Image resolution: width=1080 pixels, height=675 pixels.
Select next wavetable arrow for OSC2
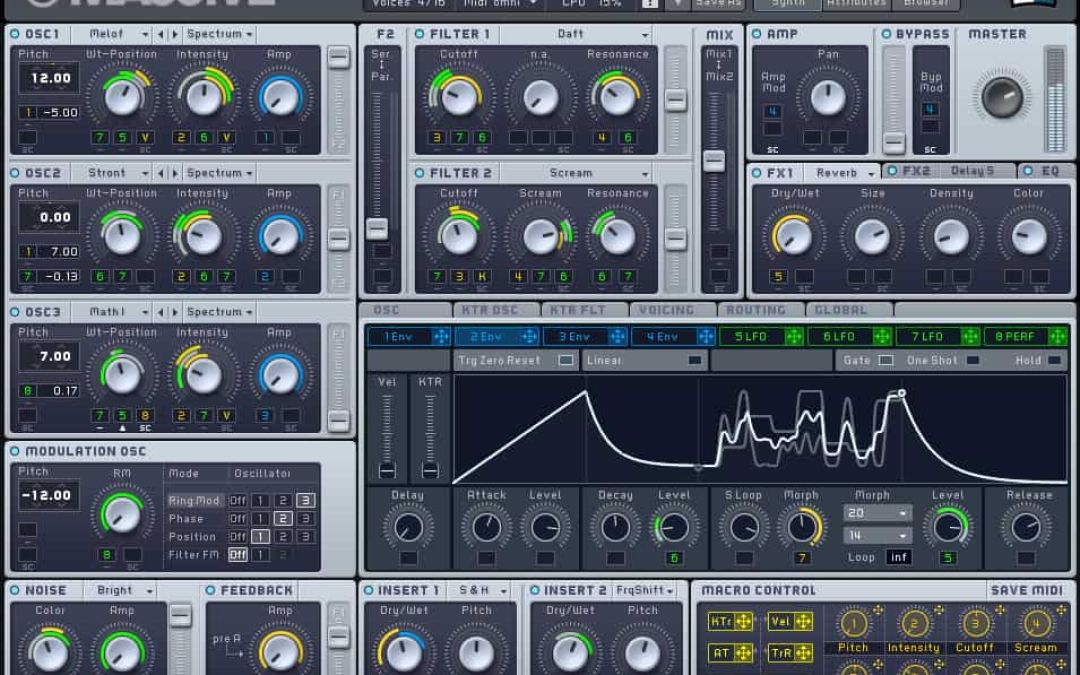(x=174, y=173)
